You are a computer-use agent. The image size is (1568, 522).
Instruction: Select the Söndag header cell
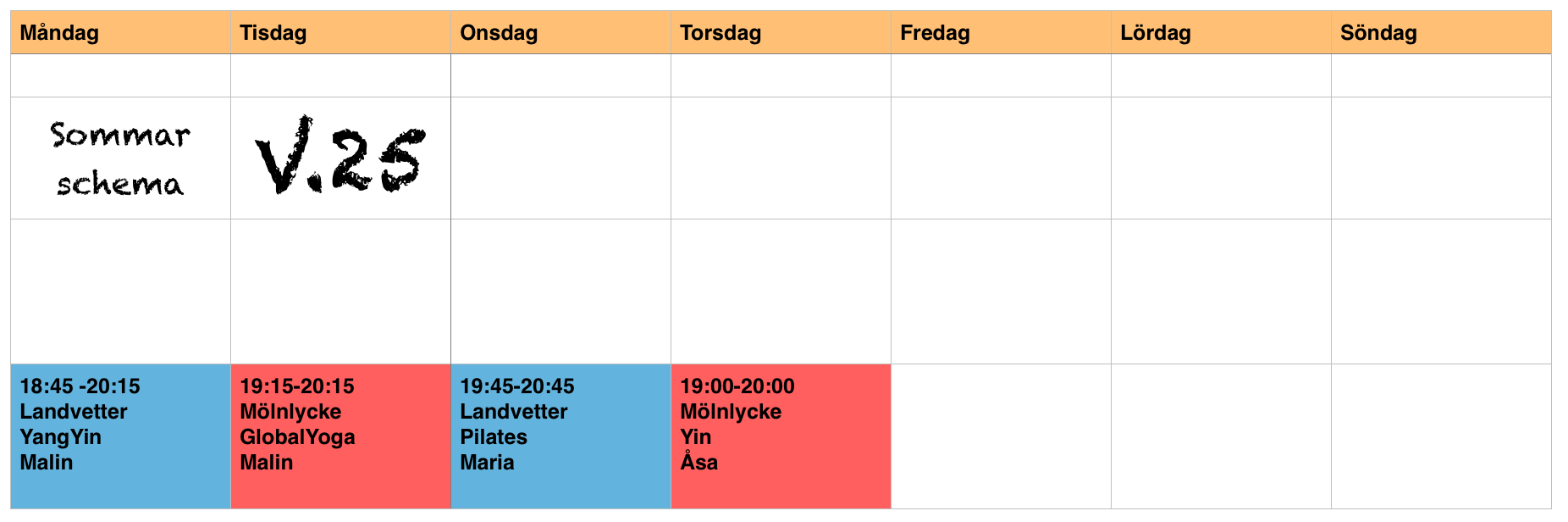(x=1441, y=32)
